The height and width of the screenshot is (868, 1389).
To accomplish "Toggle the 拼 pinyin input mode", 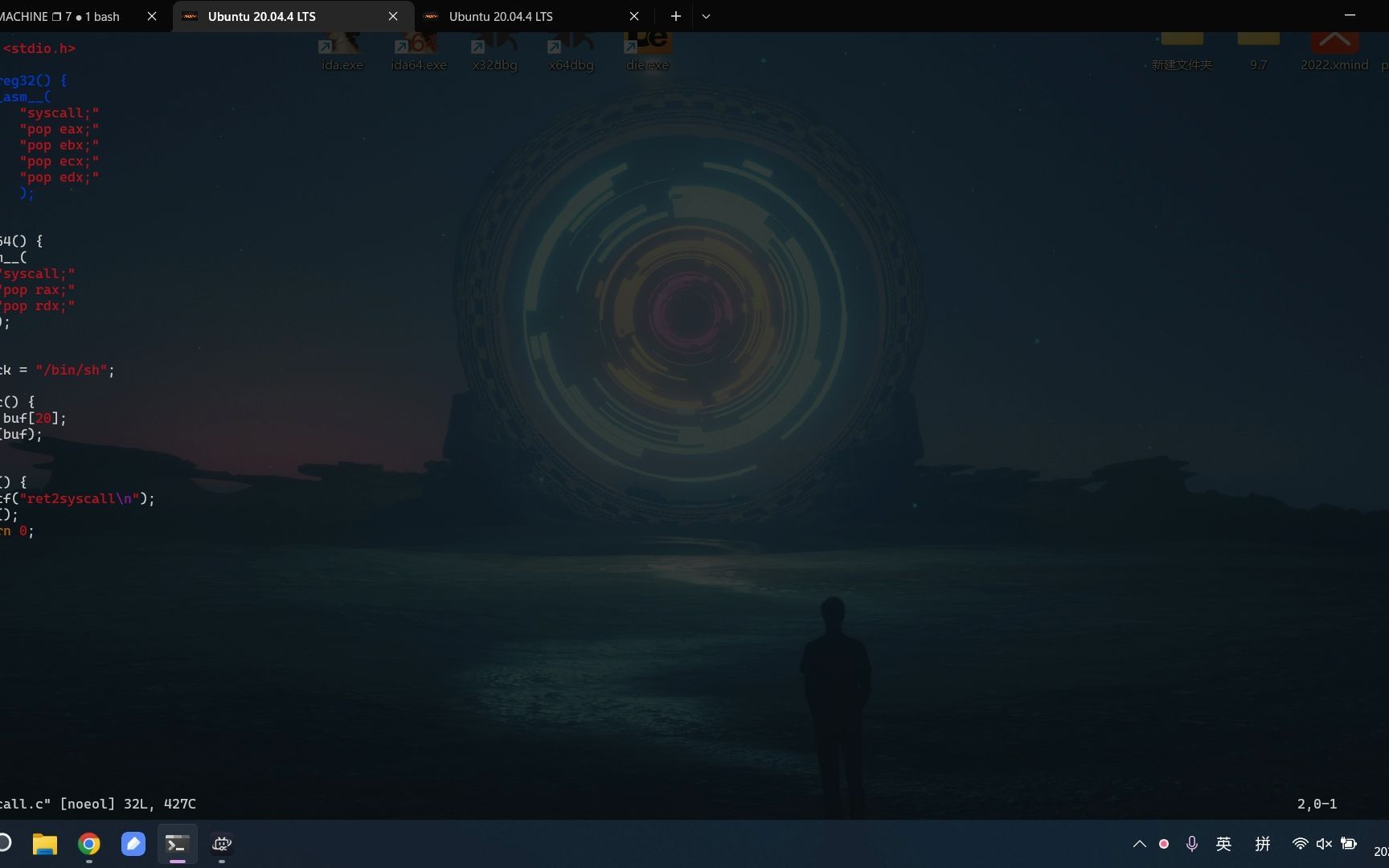I will pyautogui.click(x=1263, y=844).
